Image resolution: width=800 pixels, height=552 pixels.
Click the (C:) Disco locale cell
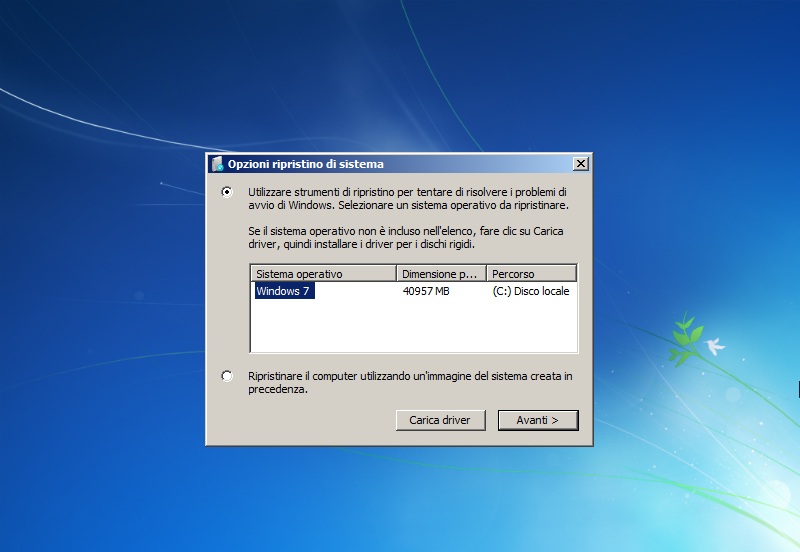coord(531,291)
